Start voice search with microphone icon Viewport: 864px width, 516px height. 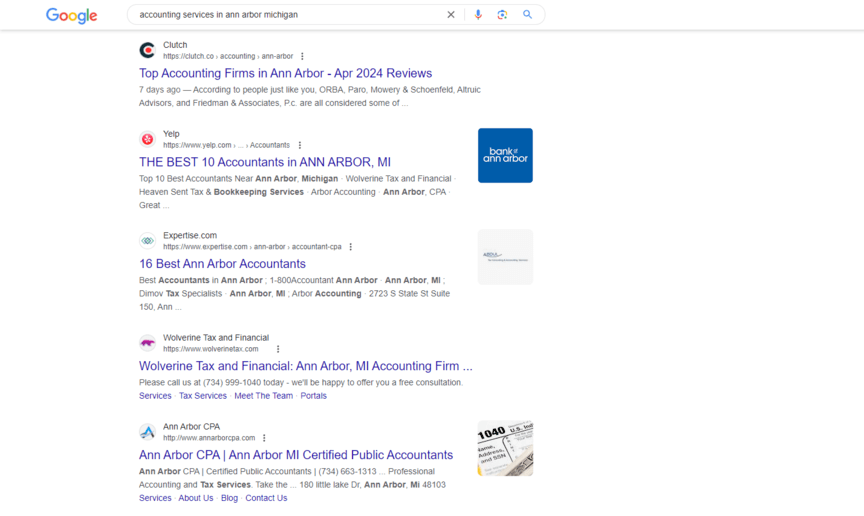tap(478, 15)
